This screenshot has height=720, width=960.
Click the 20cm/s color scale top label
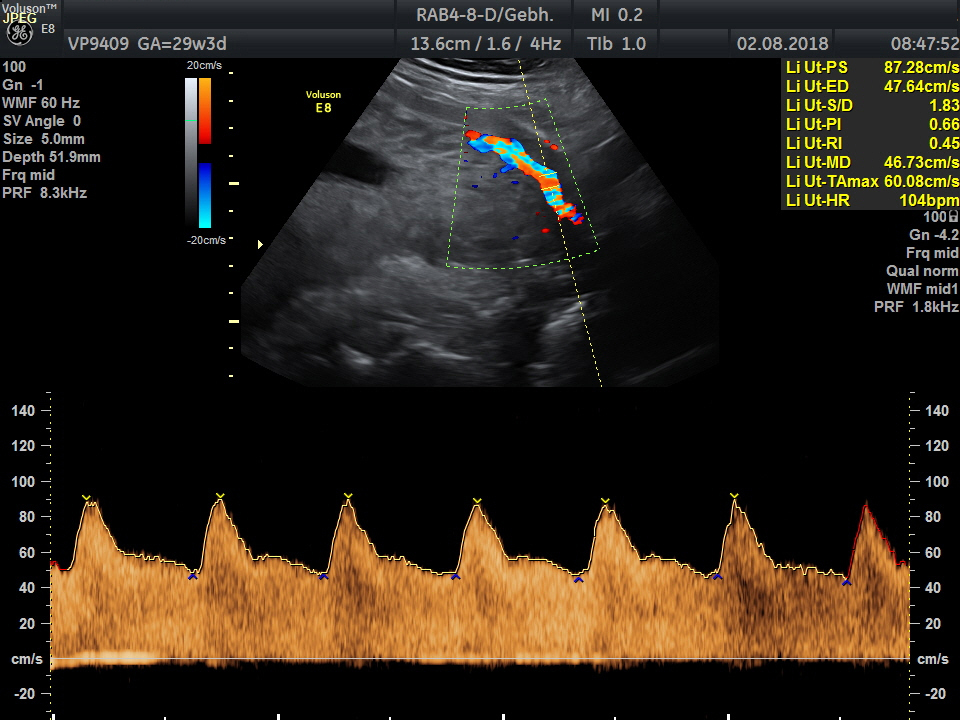coord(204,66)
